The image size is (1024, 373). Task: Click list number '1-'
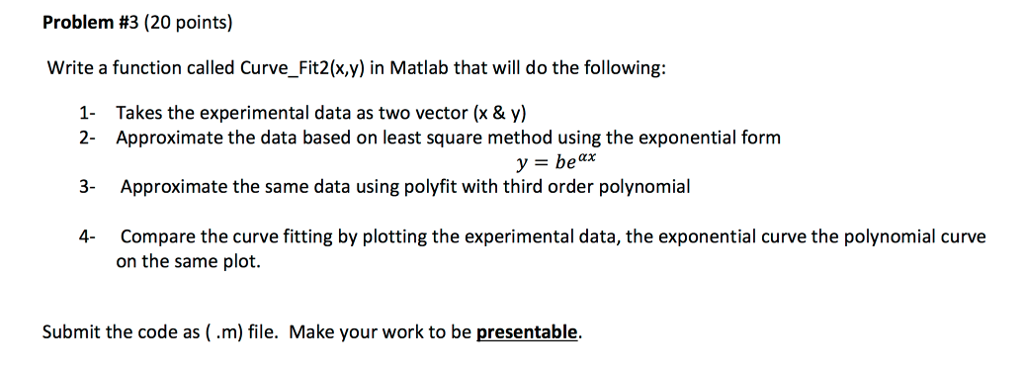(x=88, y=114)
